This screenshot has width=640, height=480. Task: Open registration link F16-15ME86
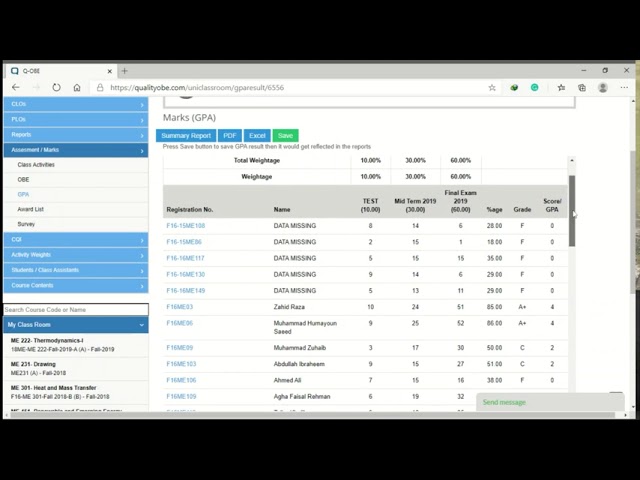[184, 242]
